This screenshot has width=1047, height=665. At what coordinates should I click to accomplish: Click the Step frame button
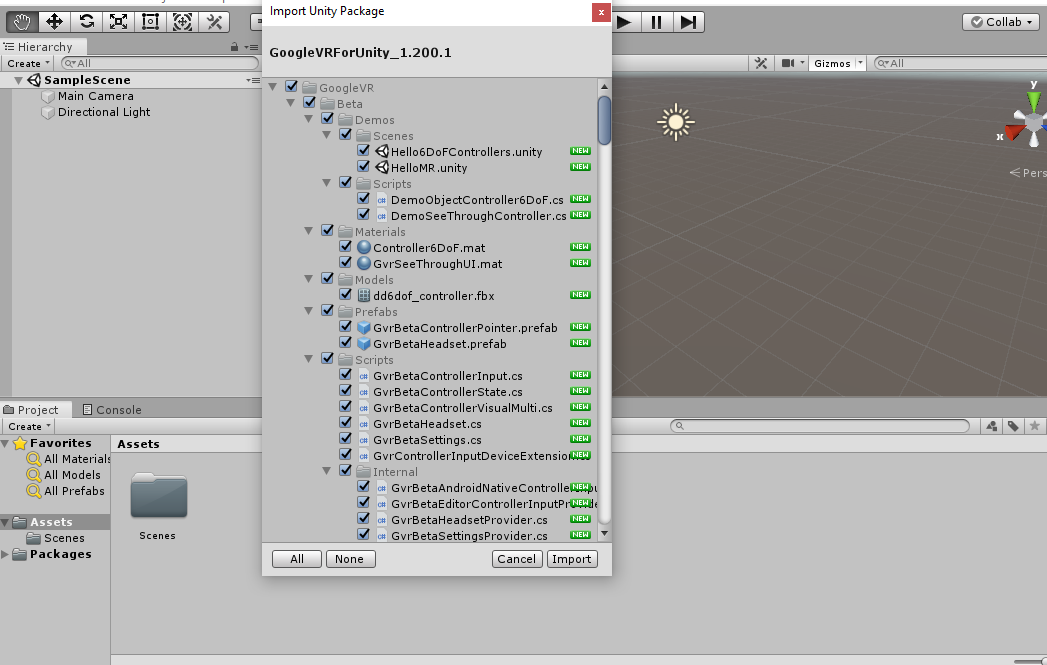point(688,22)
